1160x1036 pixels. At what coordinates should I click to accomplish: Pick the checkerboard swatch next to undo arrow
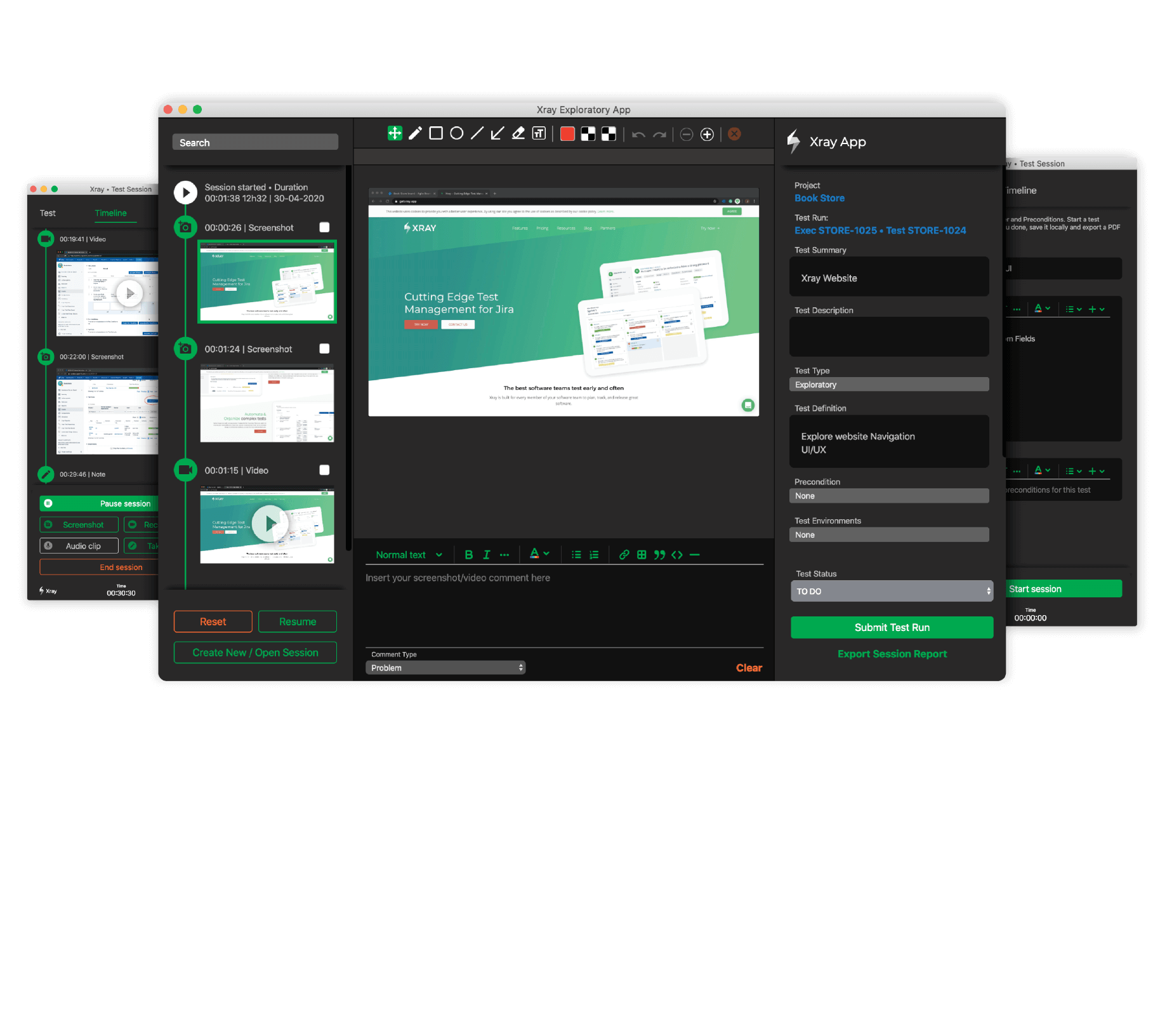tap(609, 134)
